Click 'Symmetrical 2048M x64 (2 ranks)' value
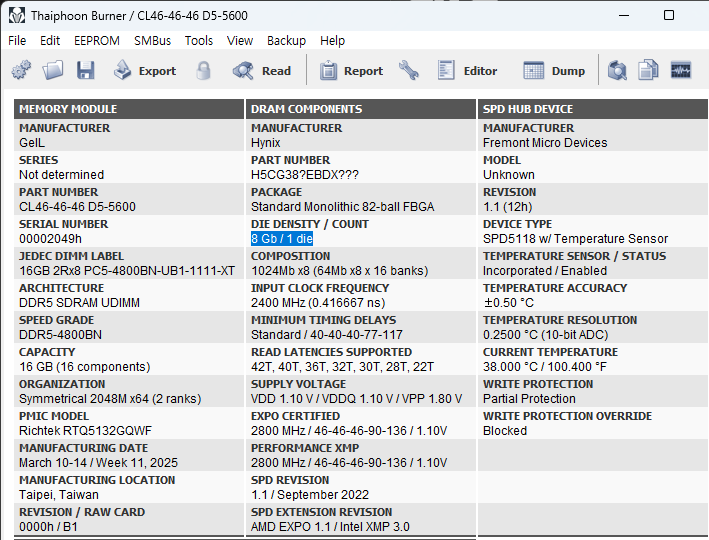709x540 pixels. (x=110, y=399)
